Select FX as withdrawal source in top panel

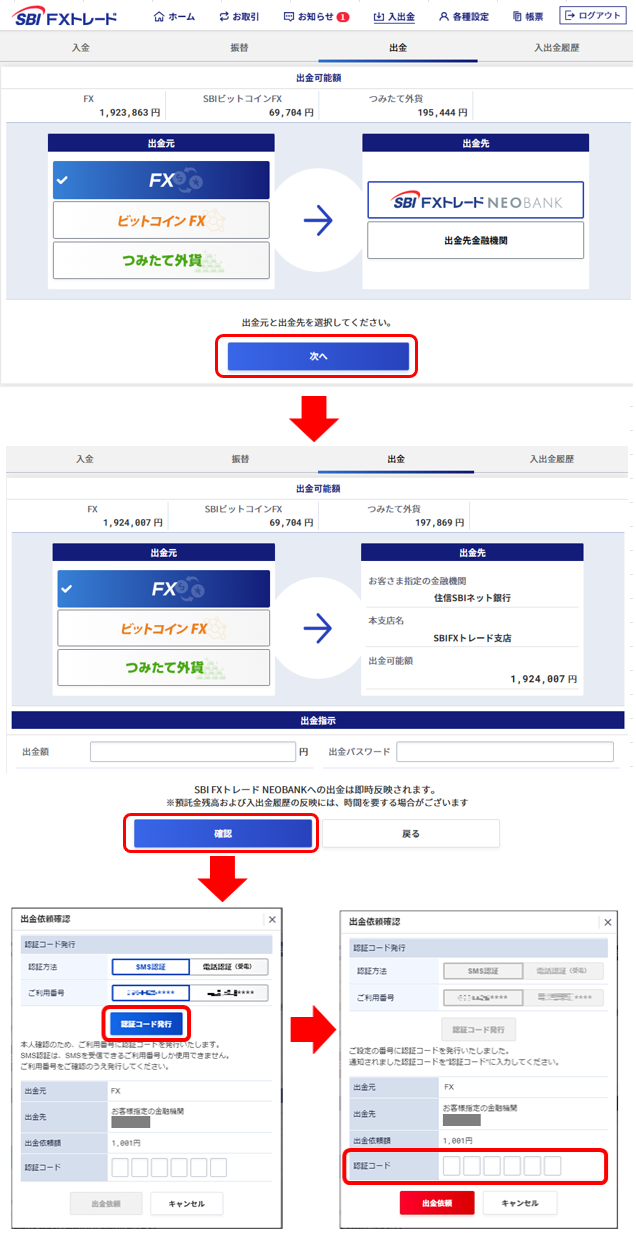(x=161, y=180)
